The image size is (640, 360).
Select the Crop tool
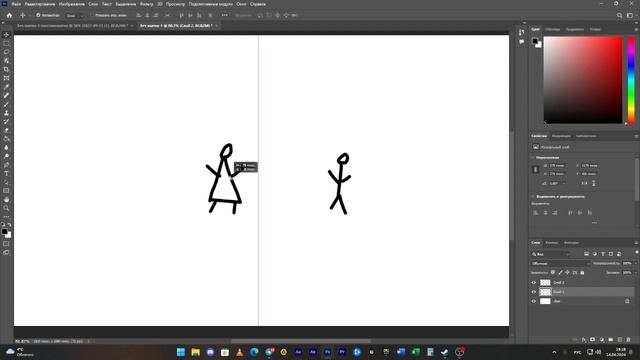coord(6,69)
